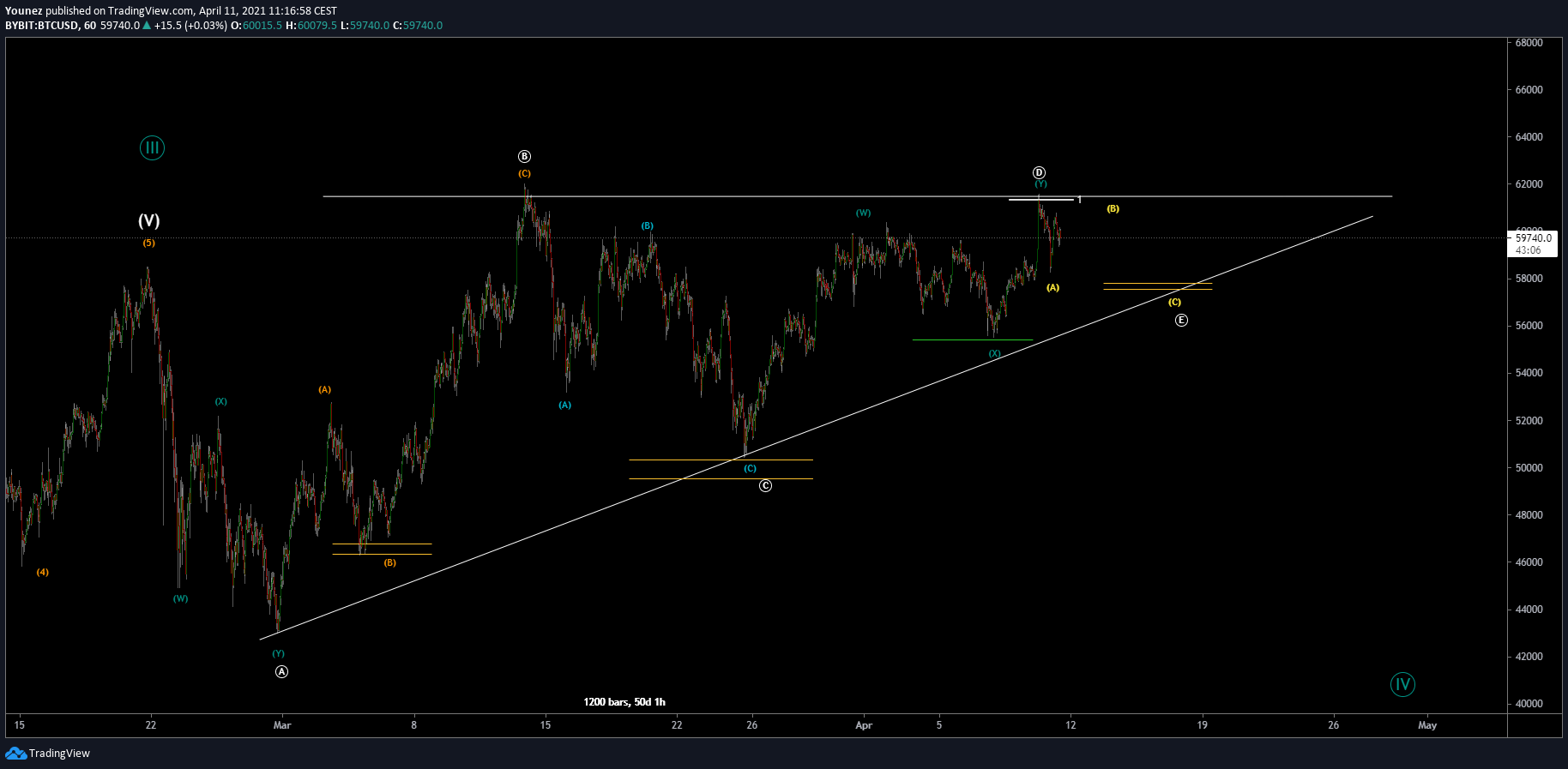Select the orange (4) wave label
Viewport: 1568px width, 769px height.
pyautogui.click(x=43, y=573)
